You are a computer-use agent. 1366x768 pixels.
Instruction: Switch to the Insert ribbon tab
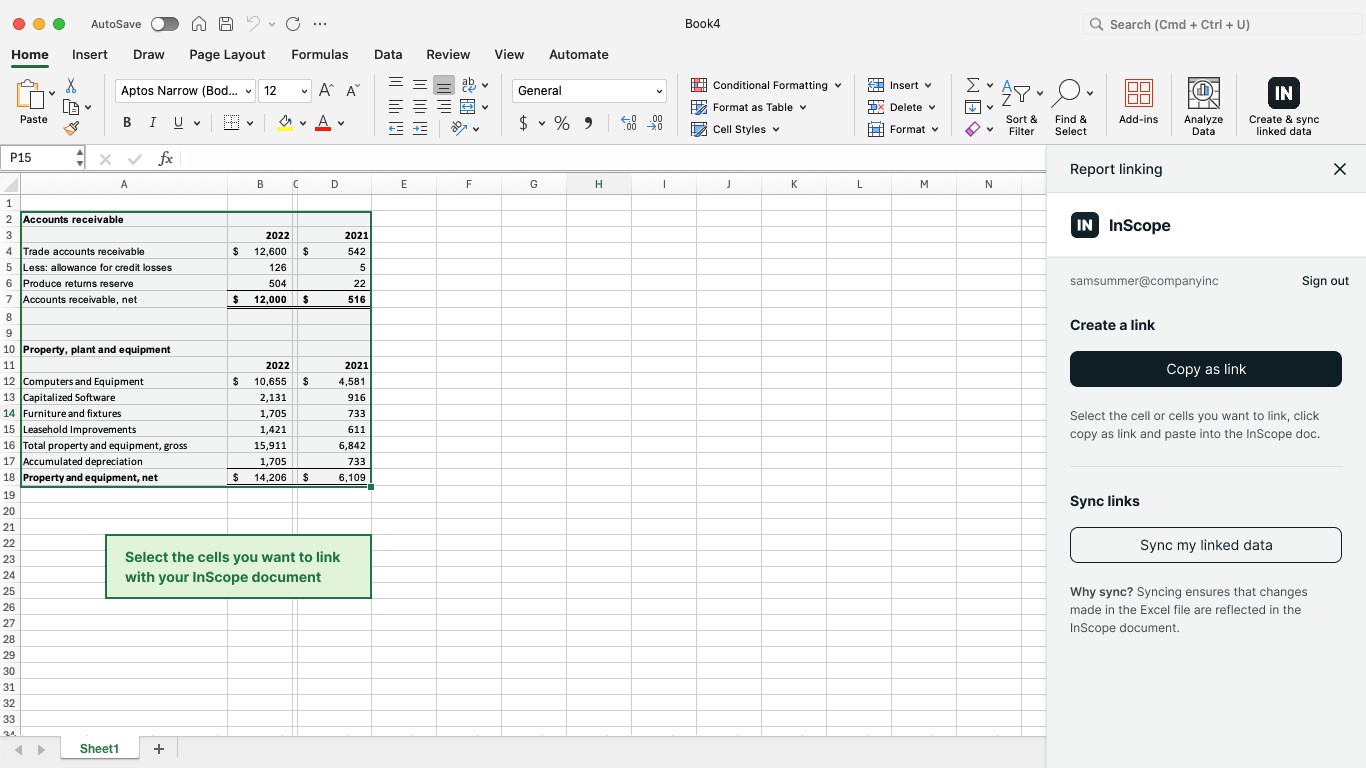[x=90, y=55]
